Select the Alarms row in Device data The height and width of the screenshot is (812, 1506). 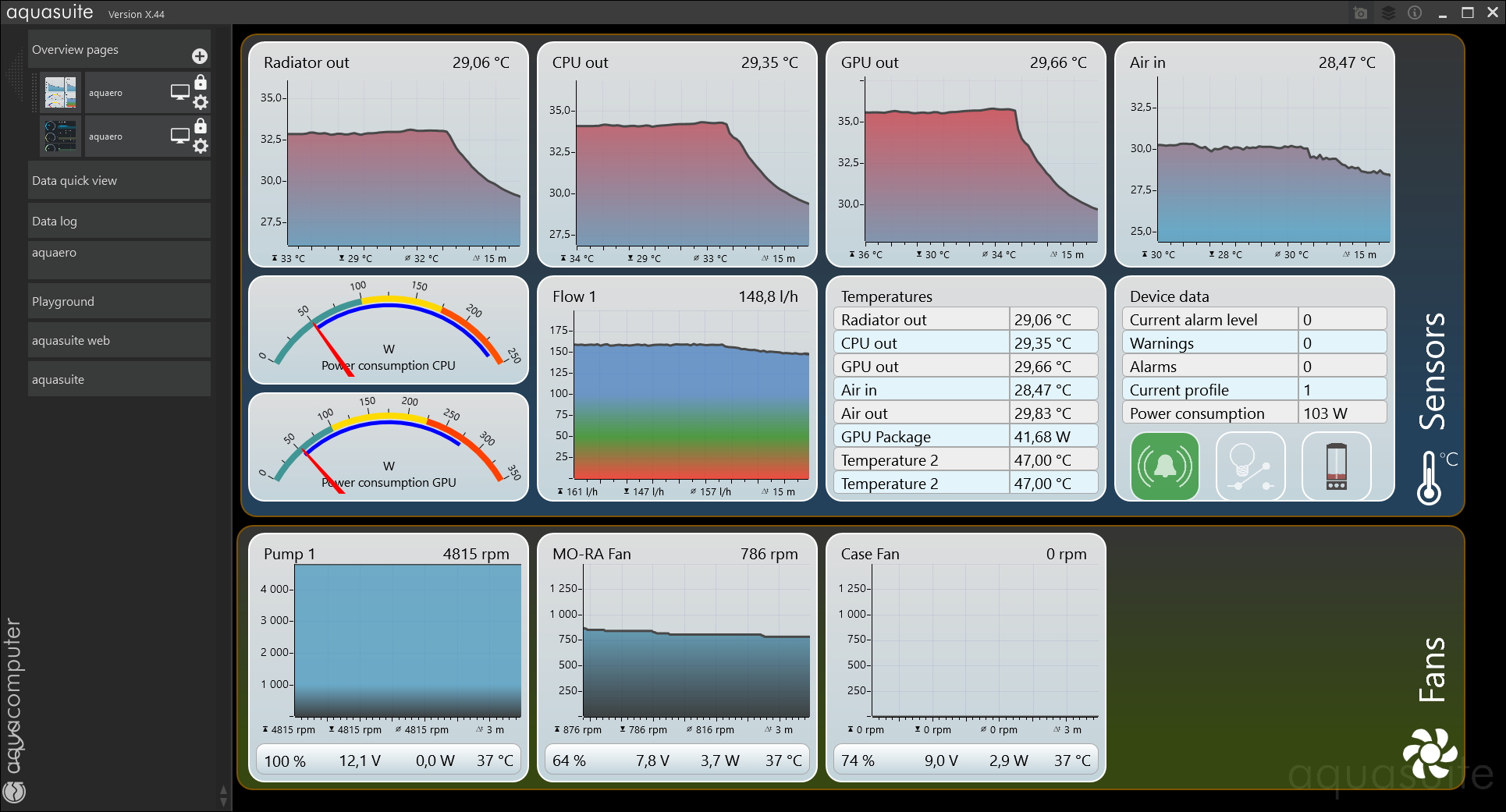pos(1255,366)
